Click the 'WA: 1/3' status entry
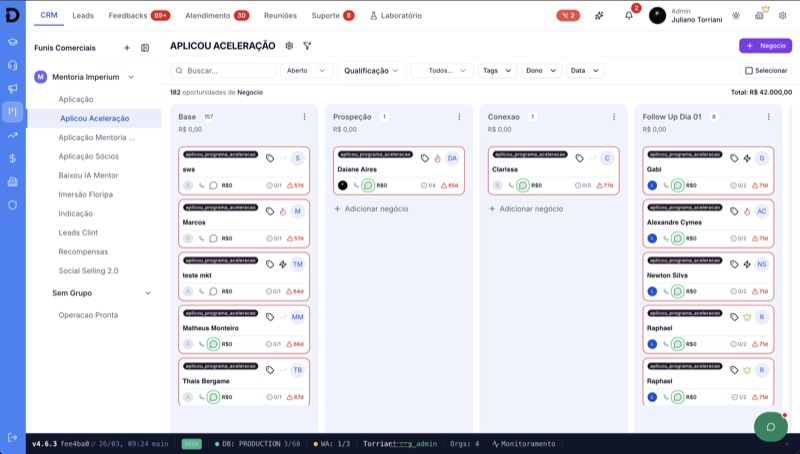This screenshot has width=800, height=454. pos(332,444)
